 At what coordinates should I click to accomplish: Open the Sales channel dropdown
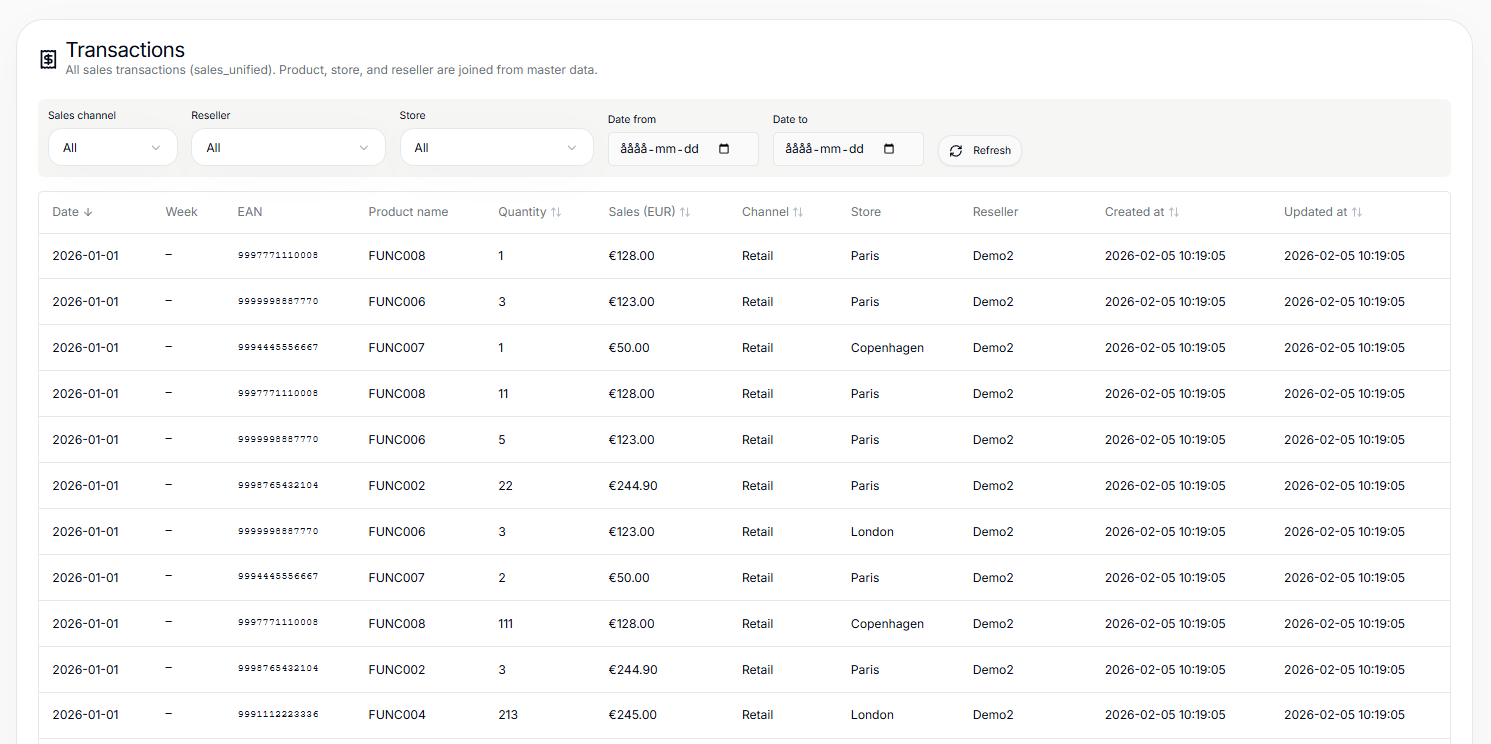pos(112,146)
